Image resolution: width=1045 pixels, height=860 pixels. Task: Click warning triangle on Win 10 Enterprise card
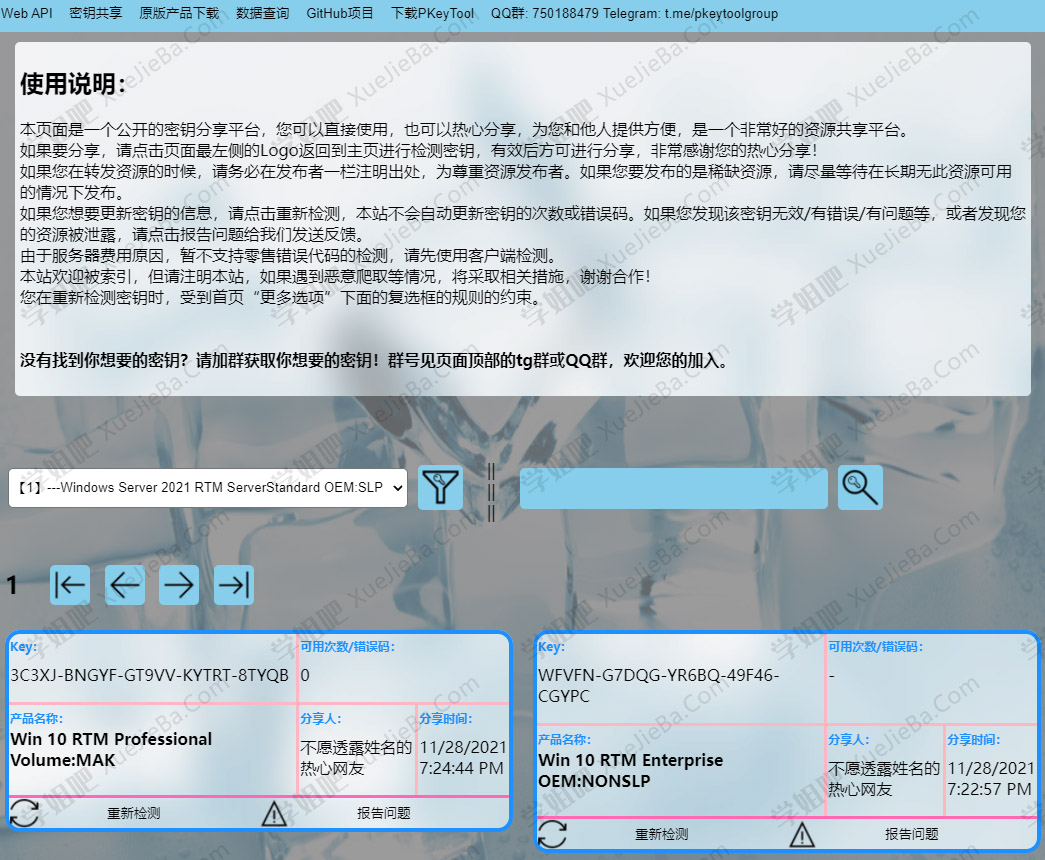pyautogui.click(x=802, y=835)
